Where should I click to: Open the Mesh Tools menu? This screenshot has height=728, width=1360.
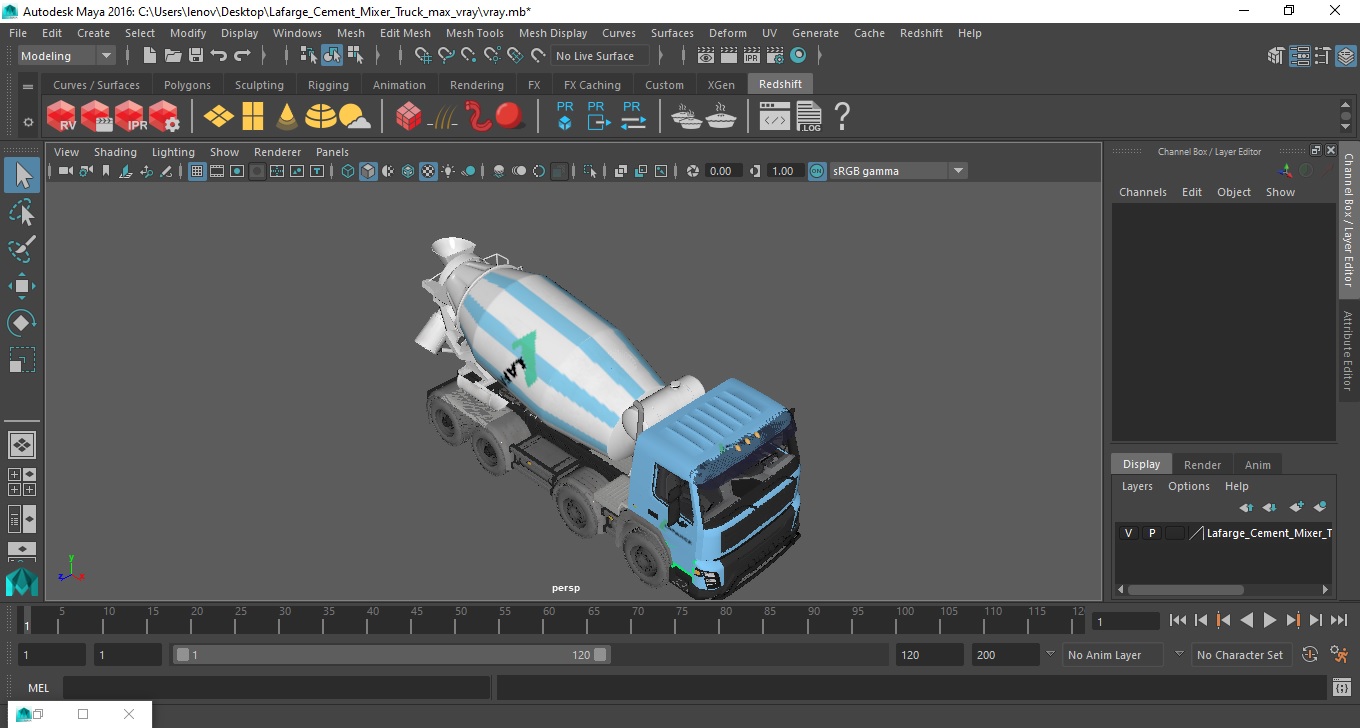(474, 33)
